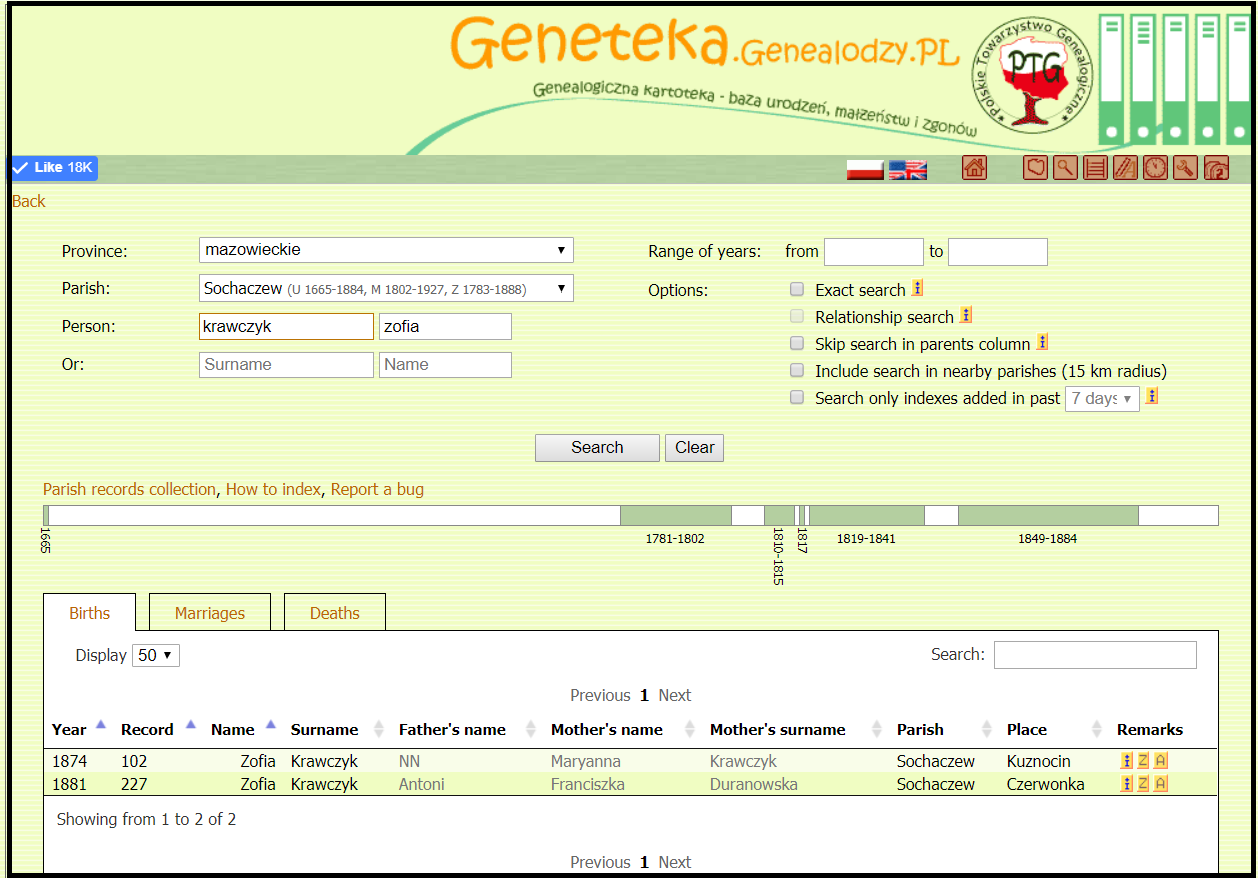Open the Parish selection dropdown
This screenshot has width=1258, height=878.
tap(386, 288)
